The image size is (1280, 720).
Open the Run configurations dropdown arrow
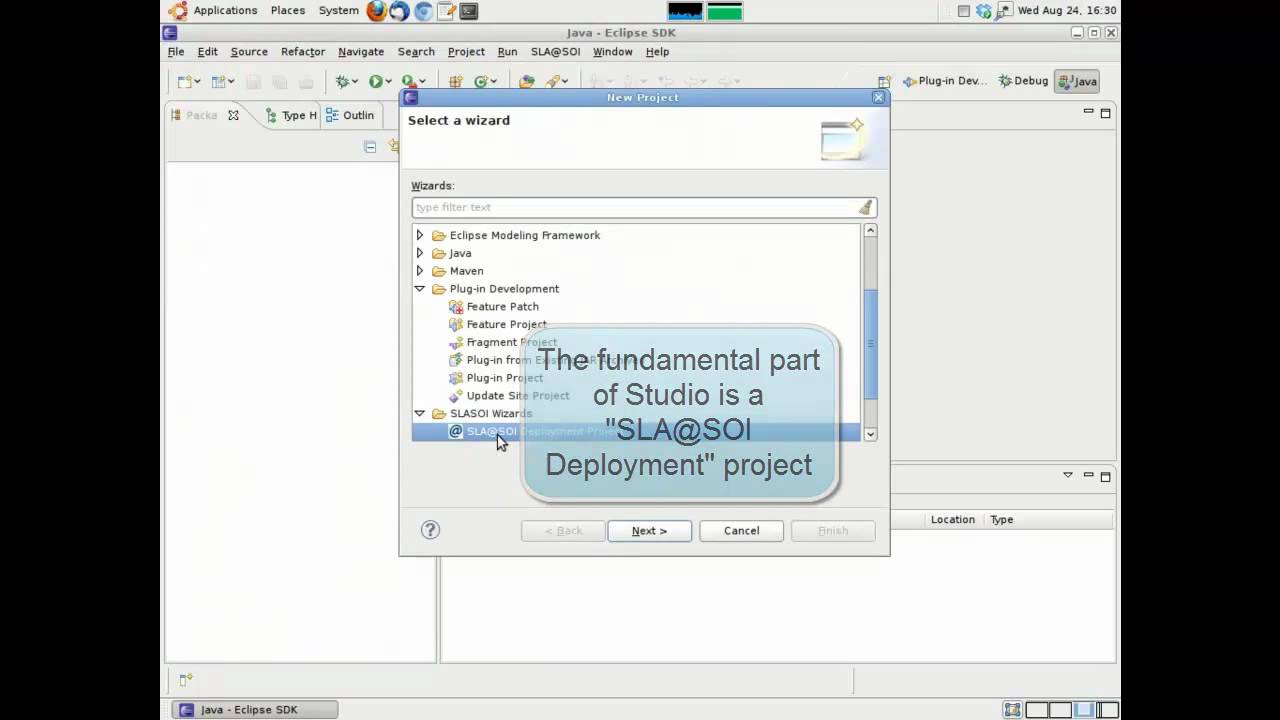click(388, 82)
